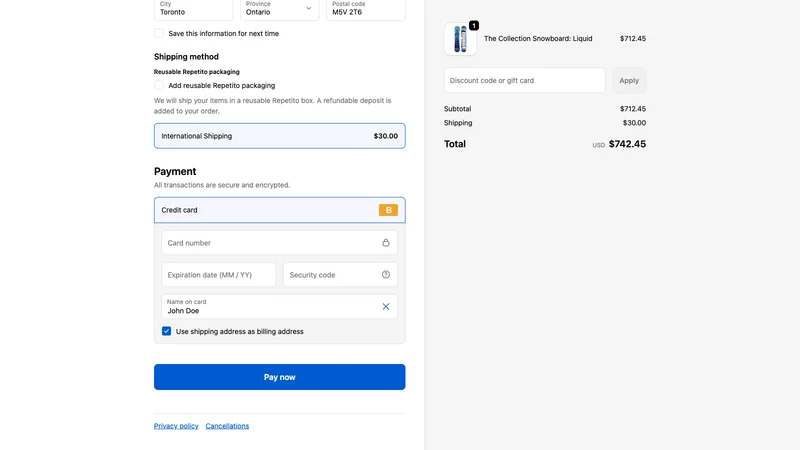This screenshot has width=800, height=450.
Task: Click the City field showing Toronto
Action: (193, 9)
